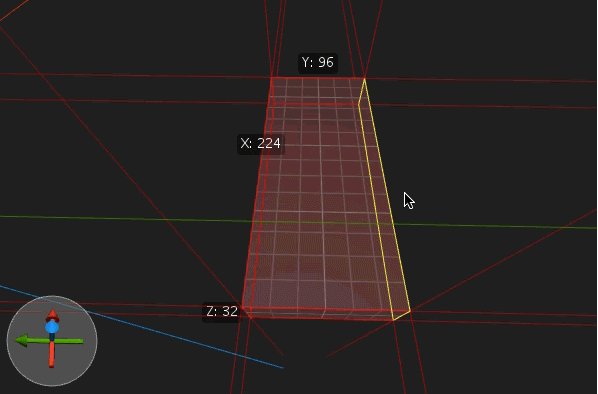Click the green axis line right of brush
Viewport: 598px width, 394px height.
[x=496, y=226]
